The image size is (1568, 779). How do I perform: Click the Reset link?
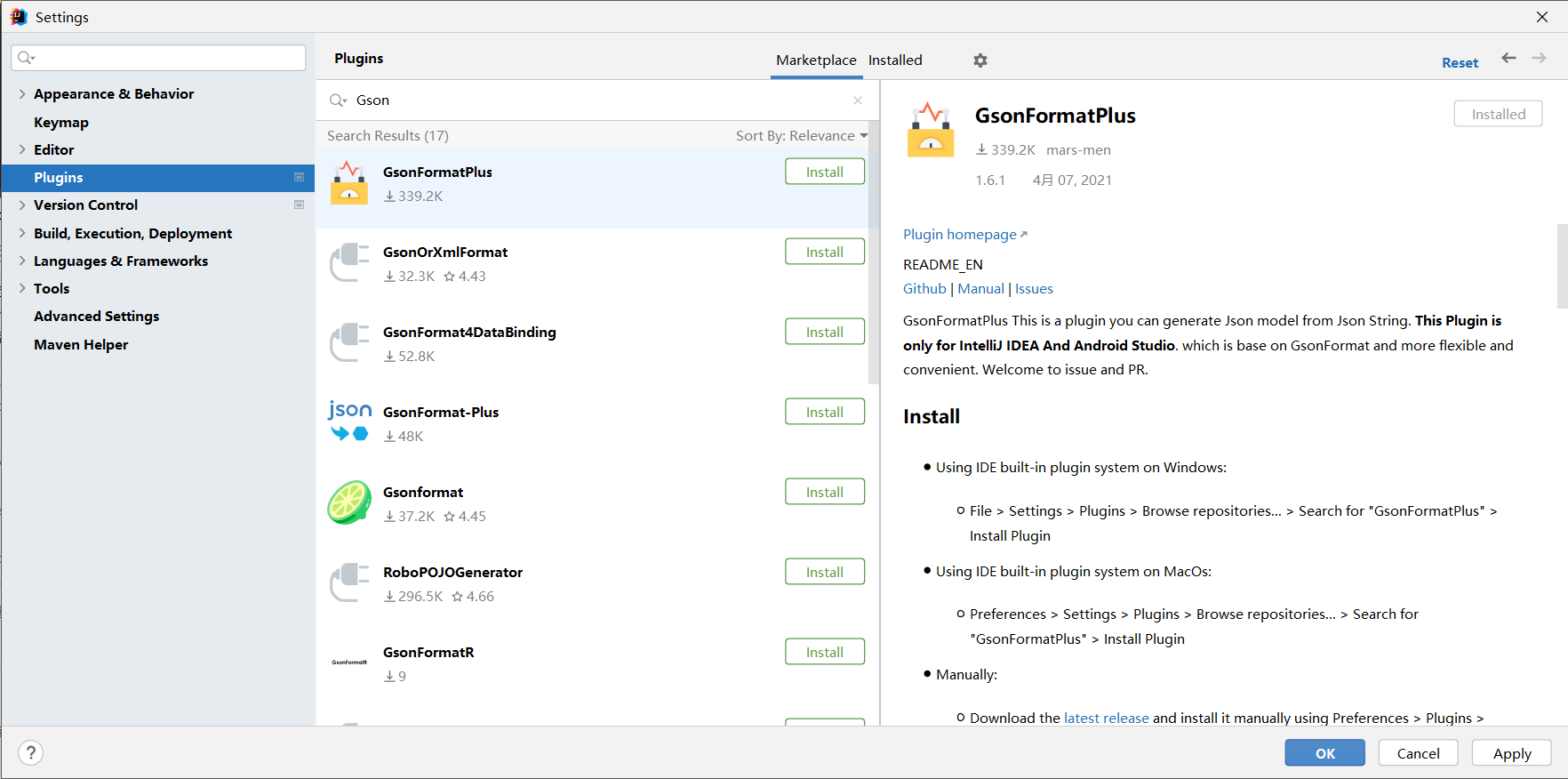click(x=1460, y=62)
